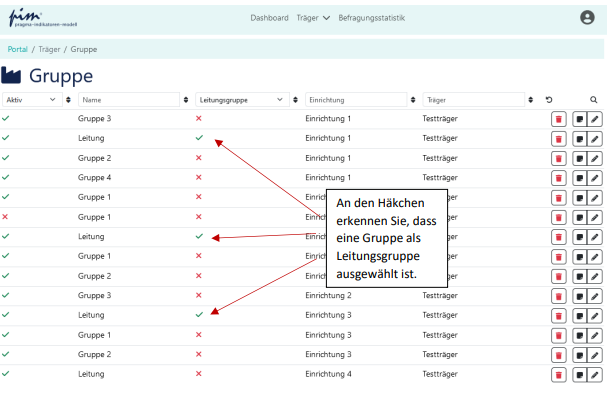This screenshot has width=610, height=406.
Task: Click the Portal breadcrumb link
Action: pyautogui.click(x=18, y=49)
